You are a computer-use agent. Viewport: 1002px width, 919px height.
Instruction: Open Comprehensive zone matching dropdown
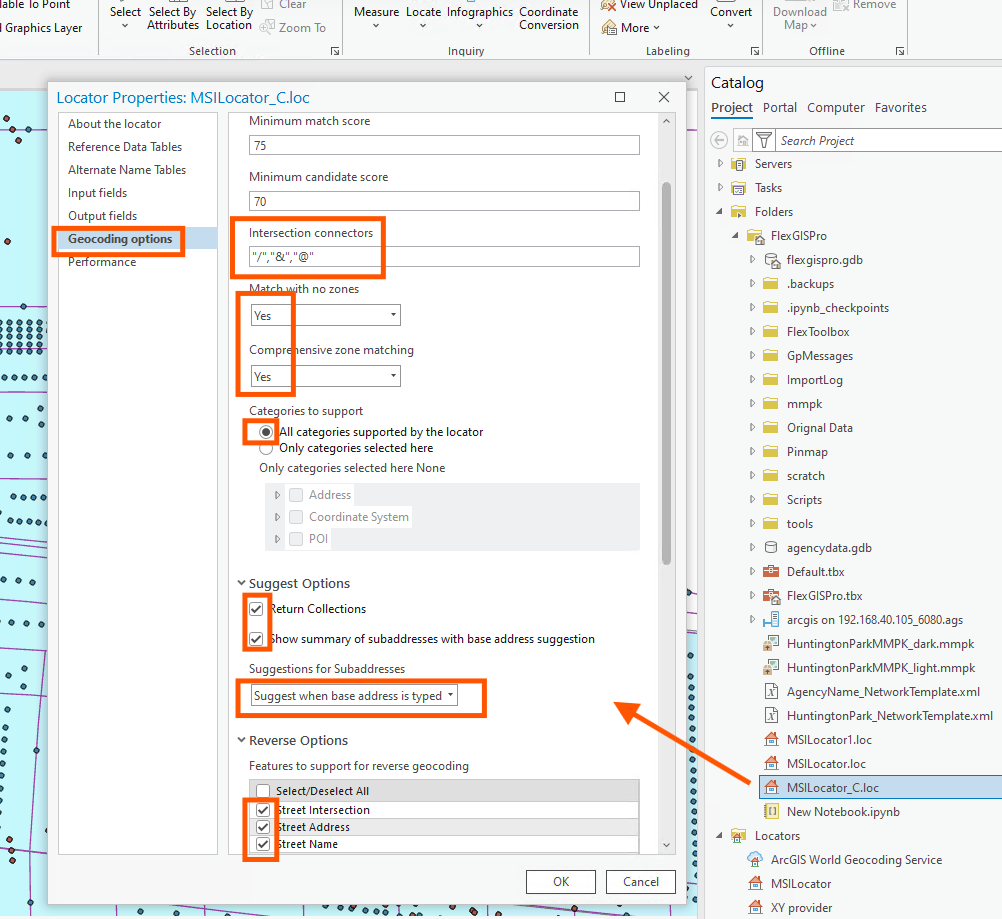click(x=326, y=376)
